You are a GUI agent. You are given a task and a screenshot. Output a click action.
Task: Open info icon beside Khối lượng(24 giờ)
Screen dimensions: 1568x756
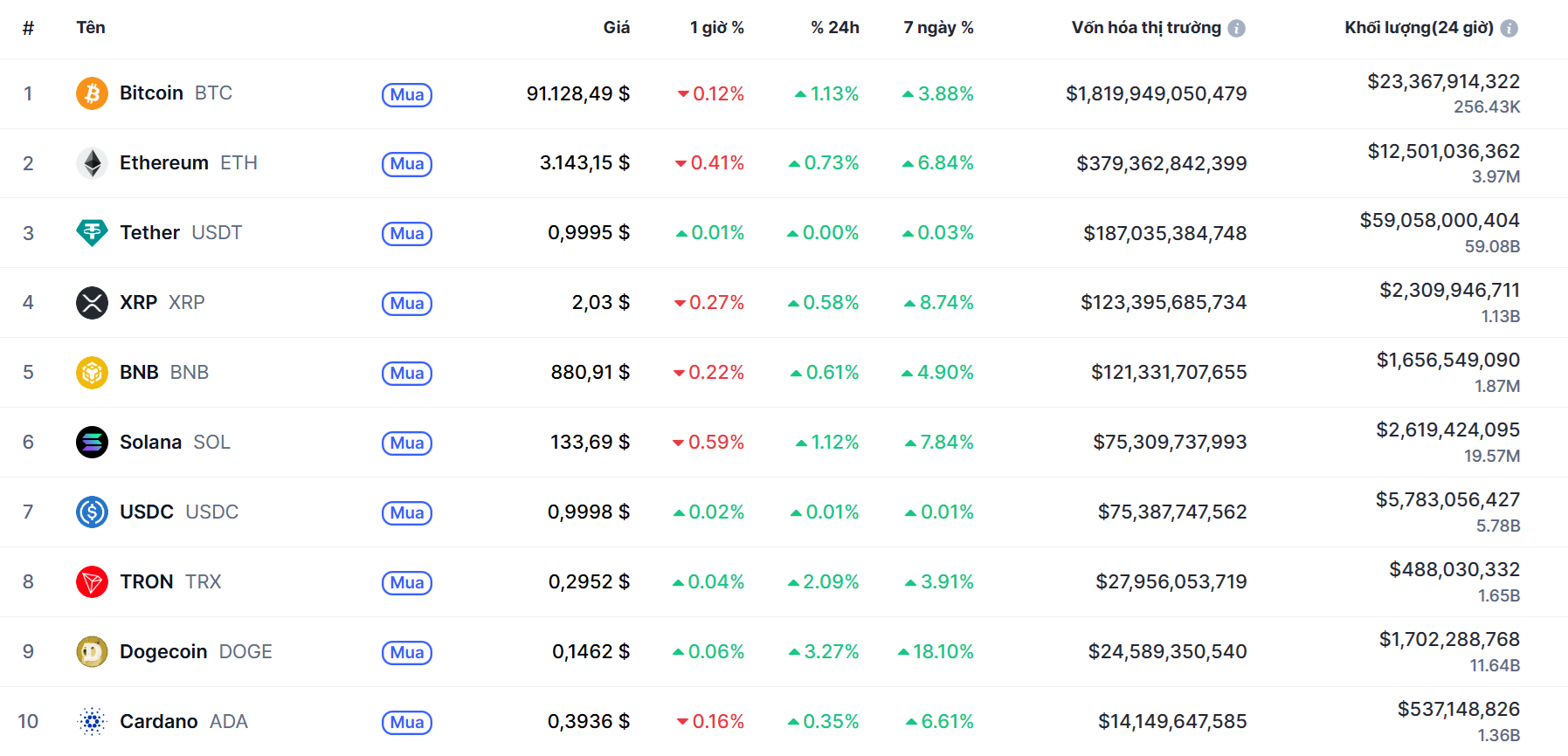point(1509,29)
